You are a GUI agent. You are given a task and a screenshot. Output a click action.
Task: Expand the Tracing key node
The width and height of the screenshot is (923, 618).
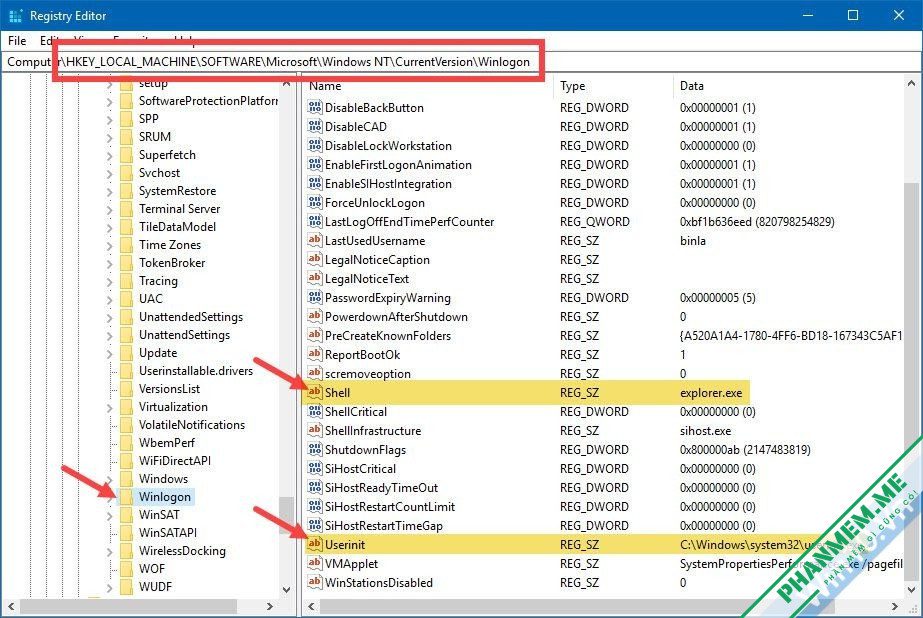point(109,281)
